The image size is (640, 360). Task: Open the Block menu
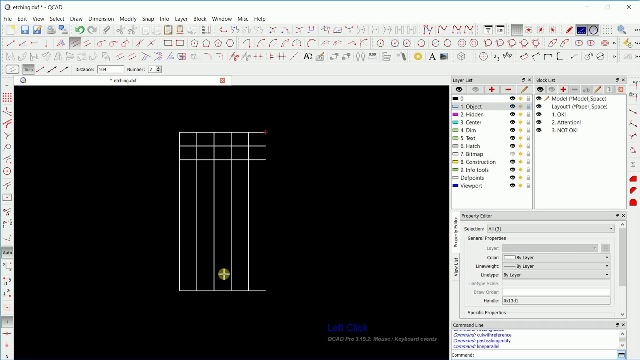click(x=200, y=19)
